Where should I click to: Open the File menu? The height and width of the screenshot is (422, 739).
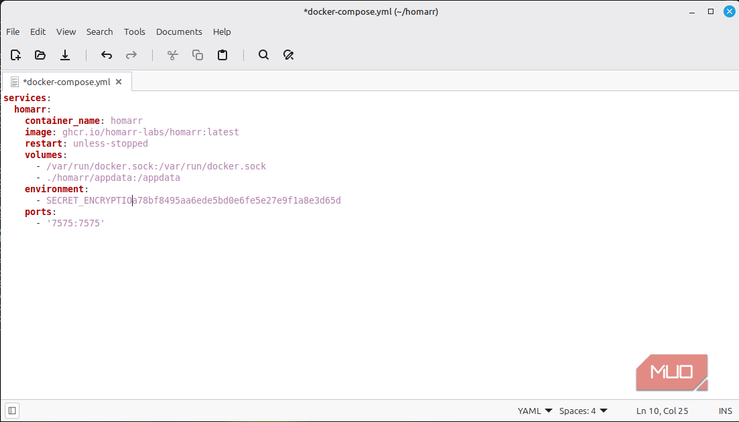pyautogui.click(x=13, y=32)
